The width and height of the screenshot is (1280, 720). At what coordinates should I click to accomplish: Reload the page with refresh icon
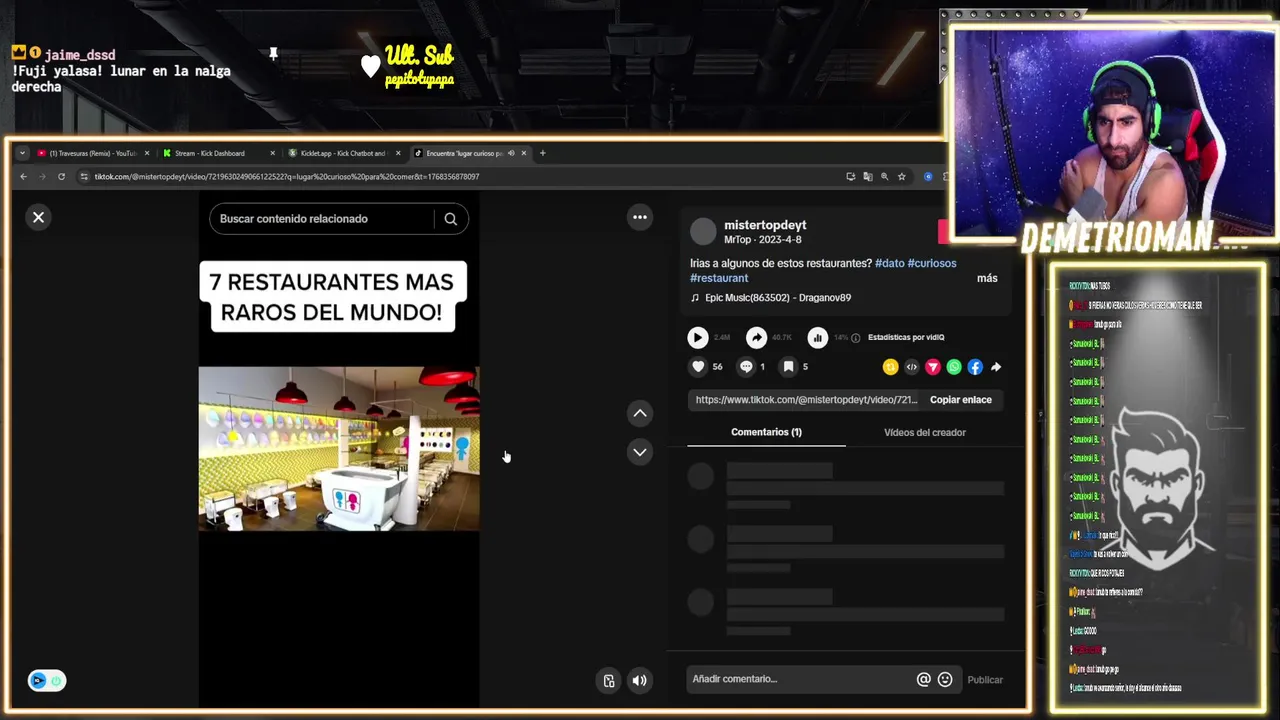point(61,177)
